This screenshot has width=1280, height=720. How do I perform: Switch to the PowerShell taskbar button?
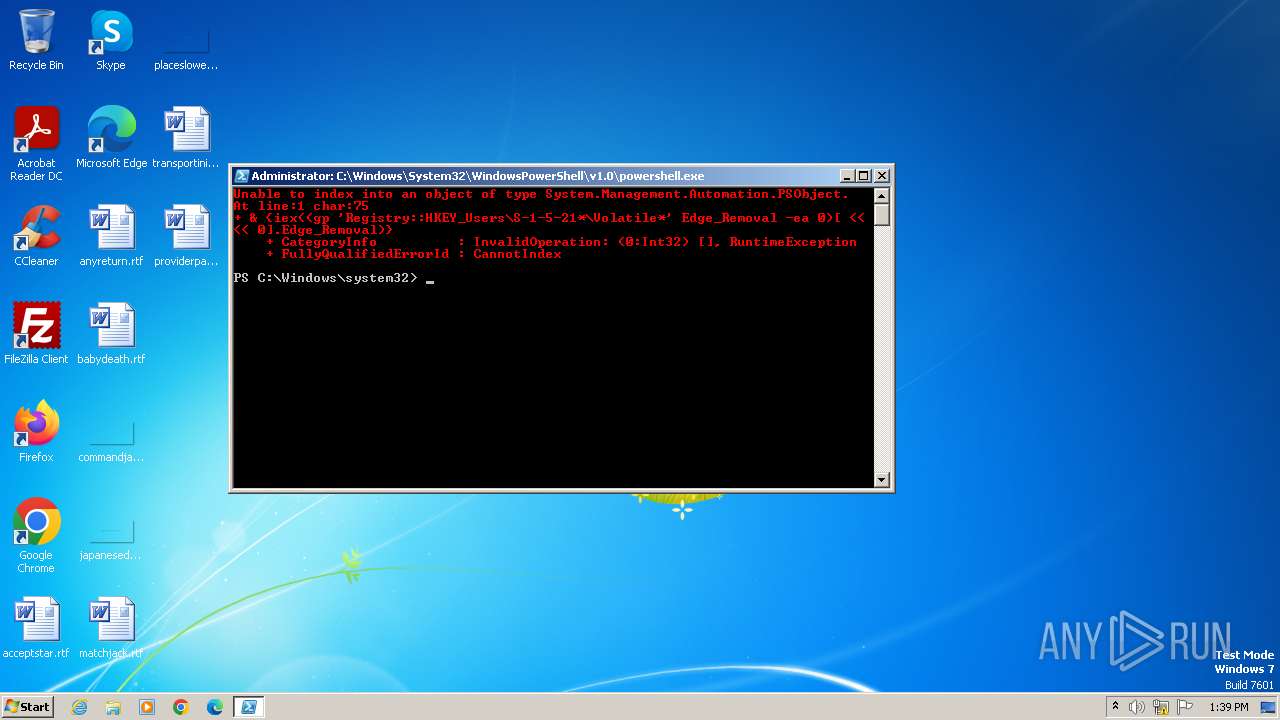click(249, 707)
